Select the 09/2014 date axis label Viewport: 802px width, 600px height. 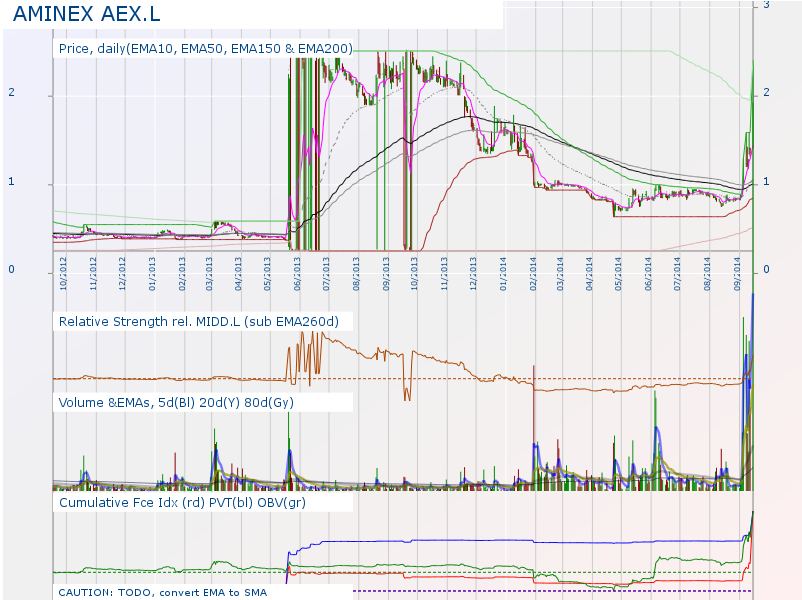coord(737,274)
